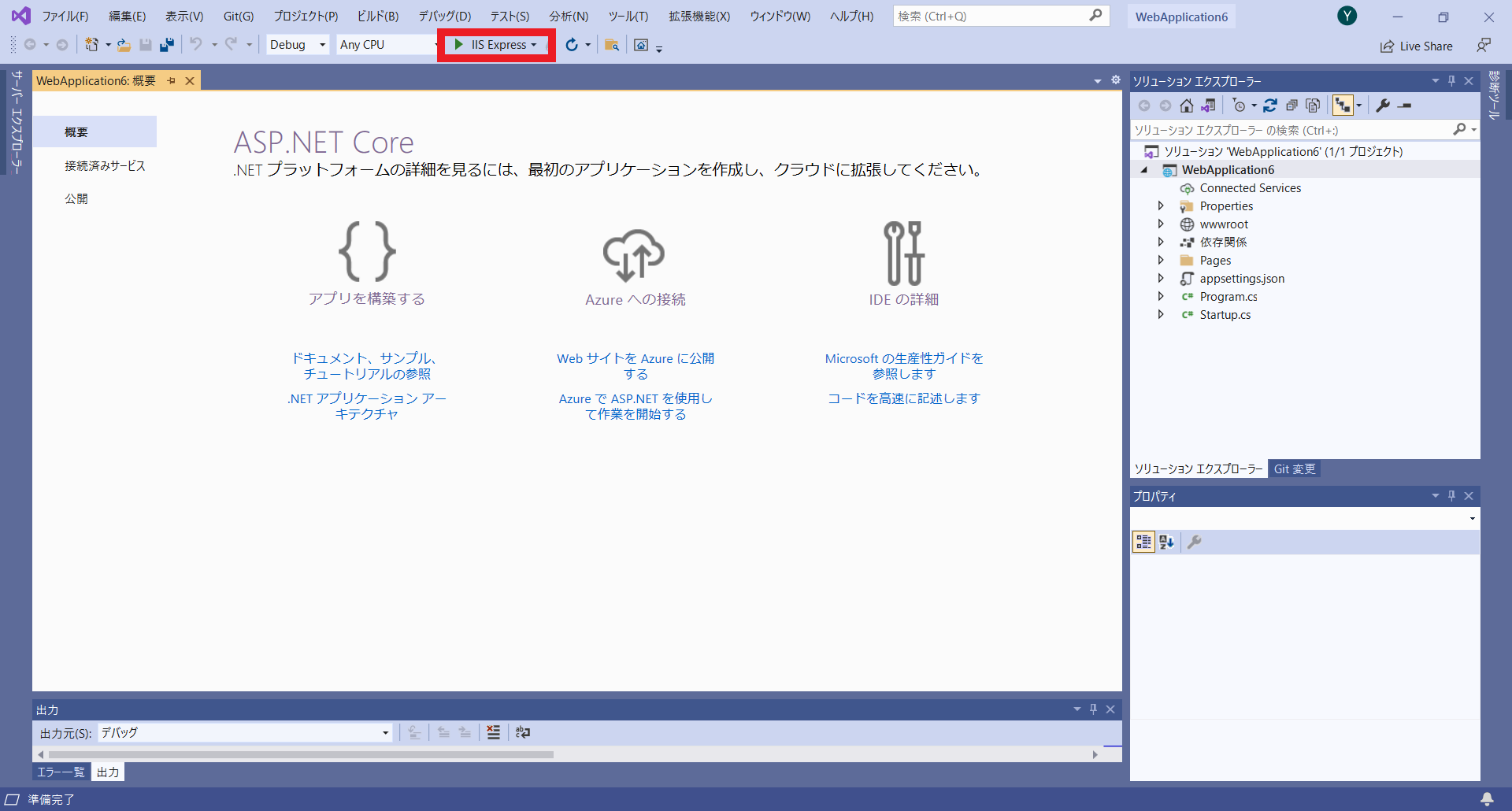Viewport: 1512px width, 811px height.
Task: Search in Solution Explorer search box
Action: (1291, 130)
